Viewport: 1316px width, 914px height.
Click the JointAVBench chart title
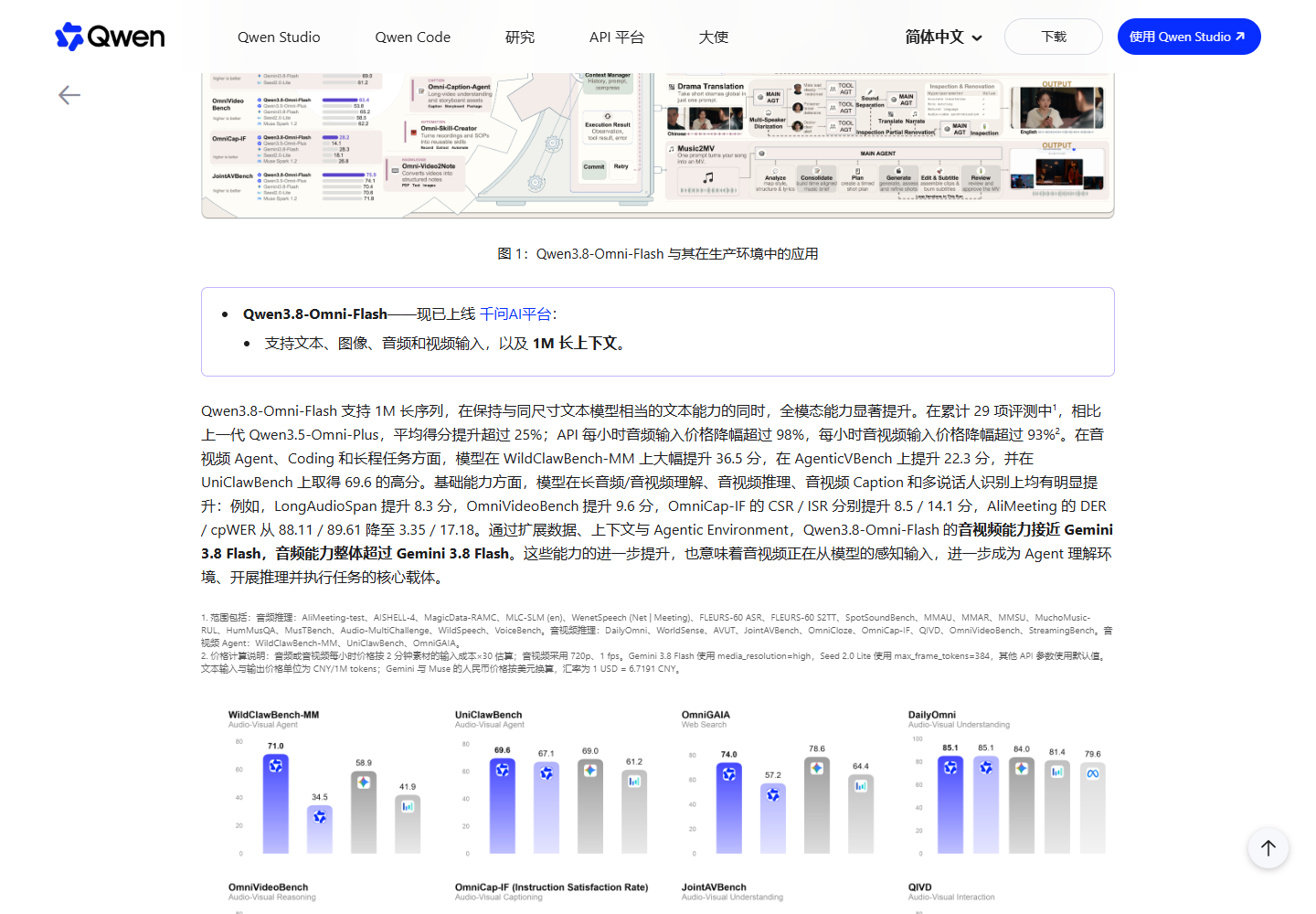tap(714, 887)
